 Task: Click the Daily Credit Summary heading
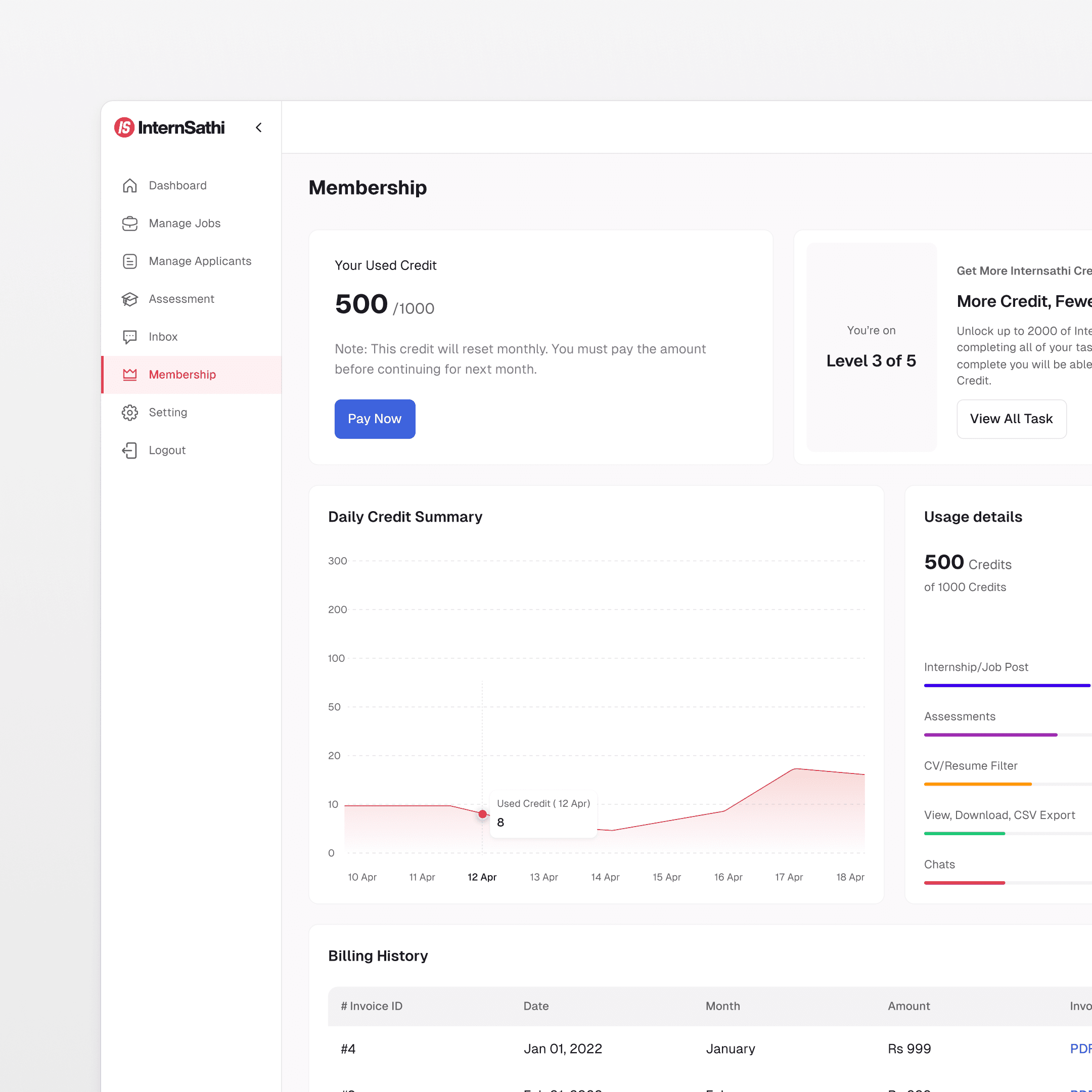coord(405,517)
